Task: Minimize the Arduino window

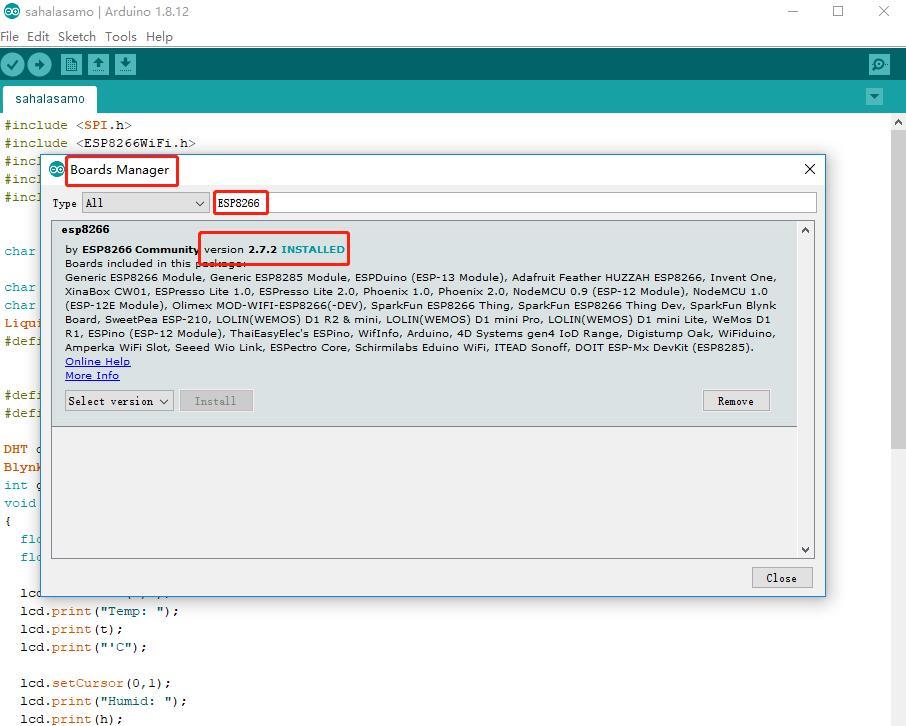Action: click(x=793, y=11)
